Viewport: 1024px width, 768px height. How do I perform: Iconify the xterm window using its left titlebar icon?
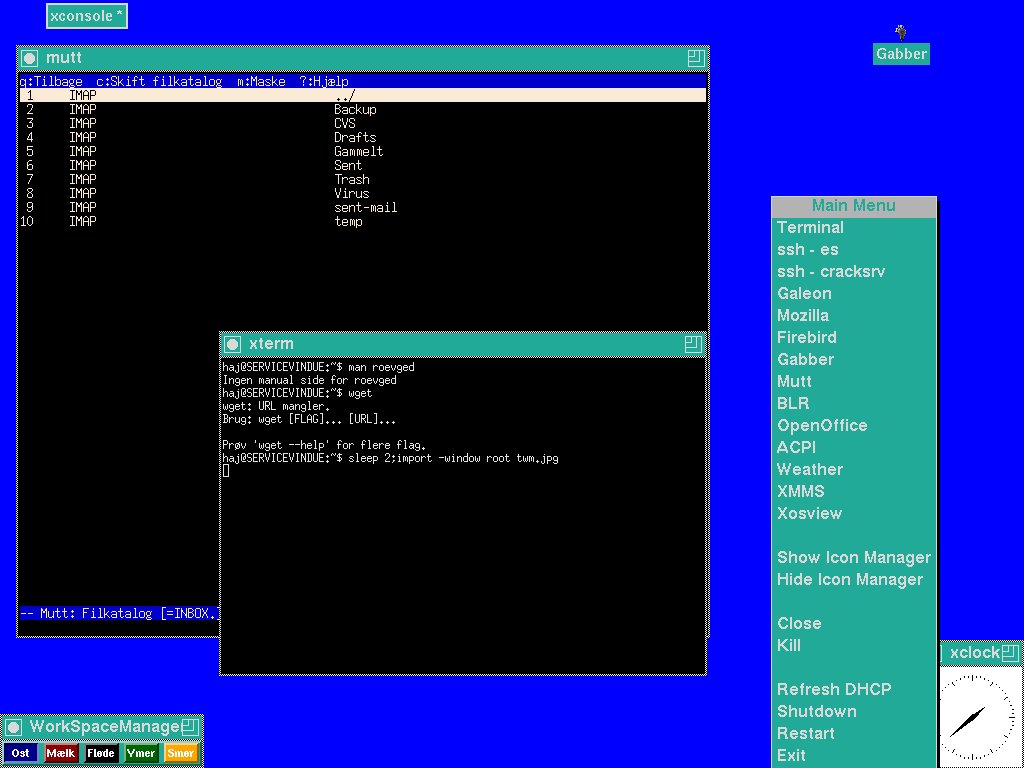(232, 344)
